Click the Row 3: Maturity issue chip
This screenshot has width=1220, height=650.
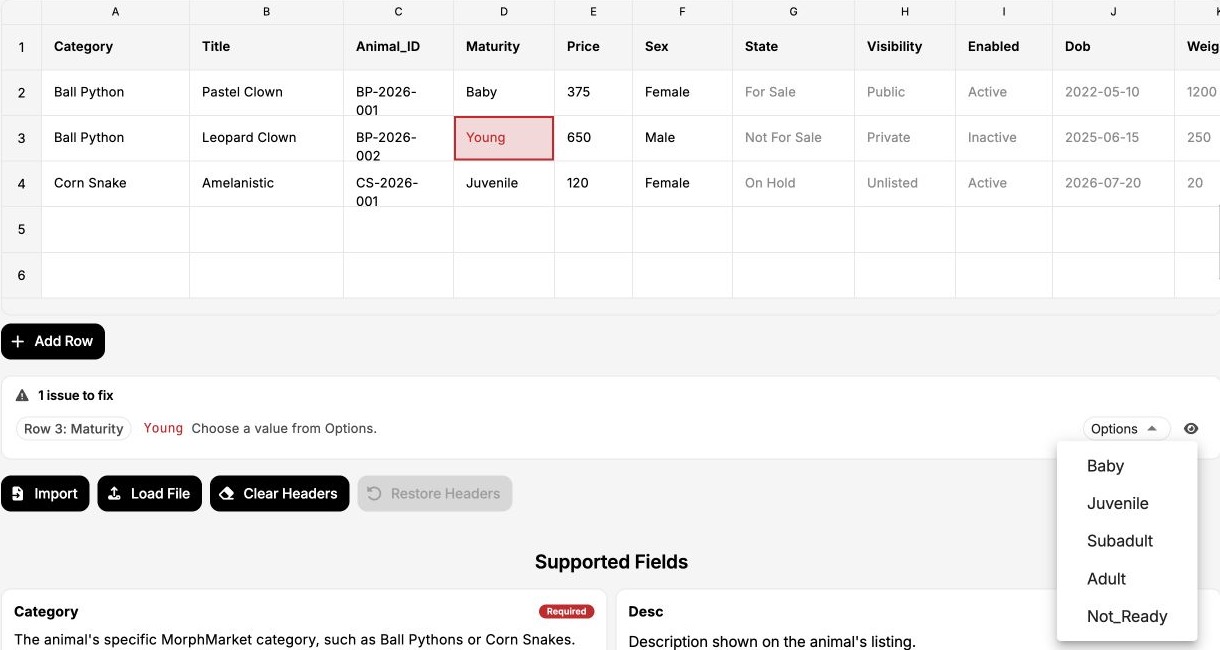coord(74,429)
